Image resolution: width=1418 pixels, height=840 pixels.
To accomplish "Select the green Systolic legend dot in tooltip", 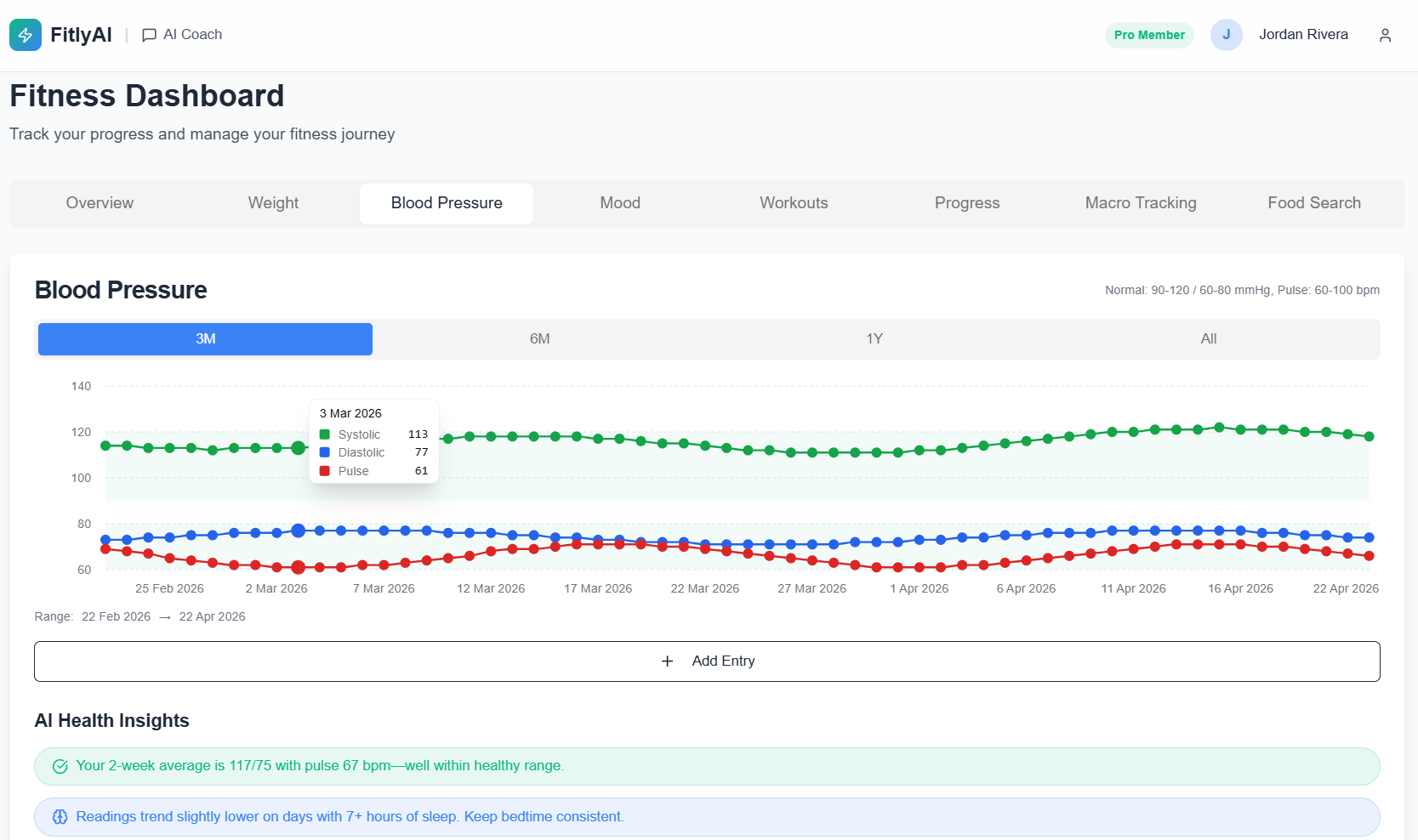I will 324,434.
